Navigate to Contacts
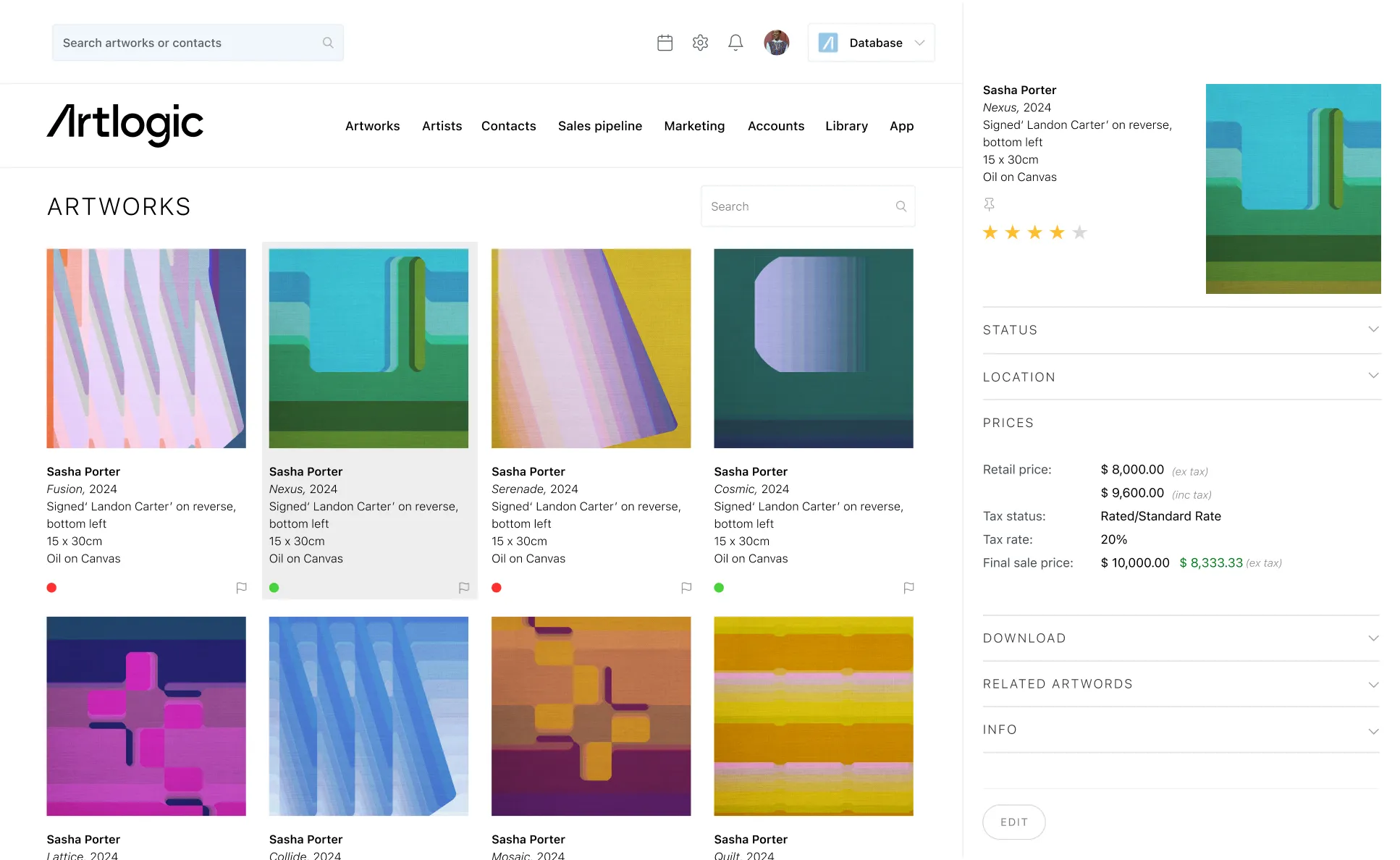 pos(509,126)
